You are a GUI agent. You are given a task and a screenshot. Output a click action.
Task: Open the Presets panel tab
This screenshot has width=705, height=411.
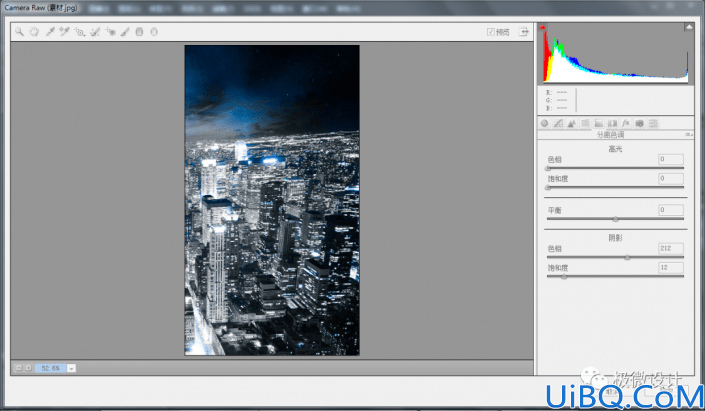pos(653,123)
